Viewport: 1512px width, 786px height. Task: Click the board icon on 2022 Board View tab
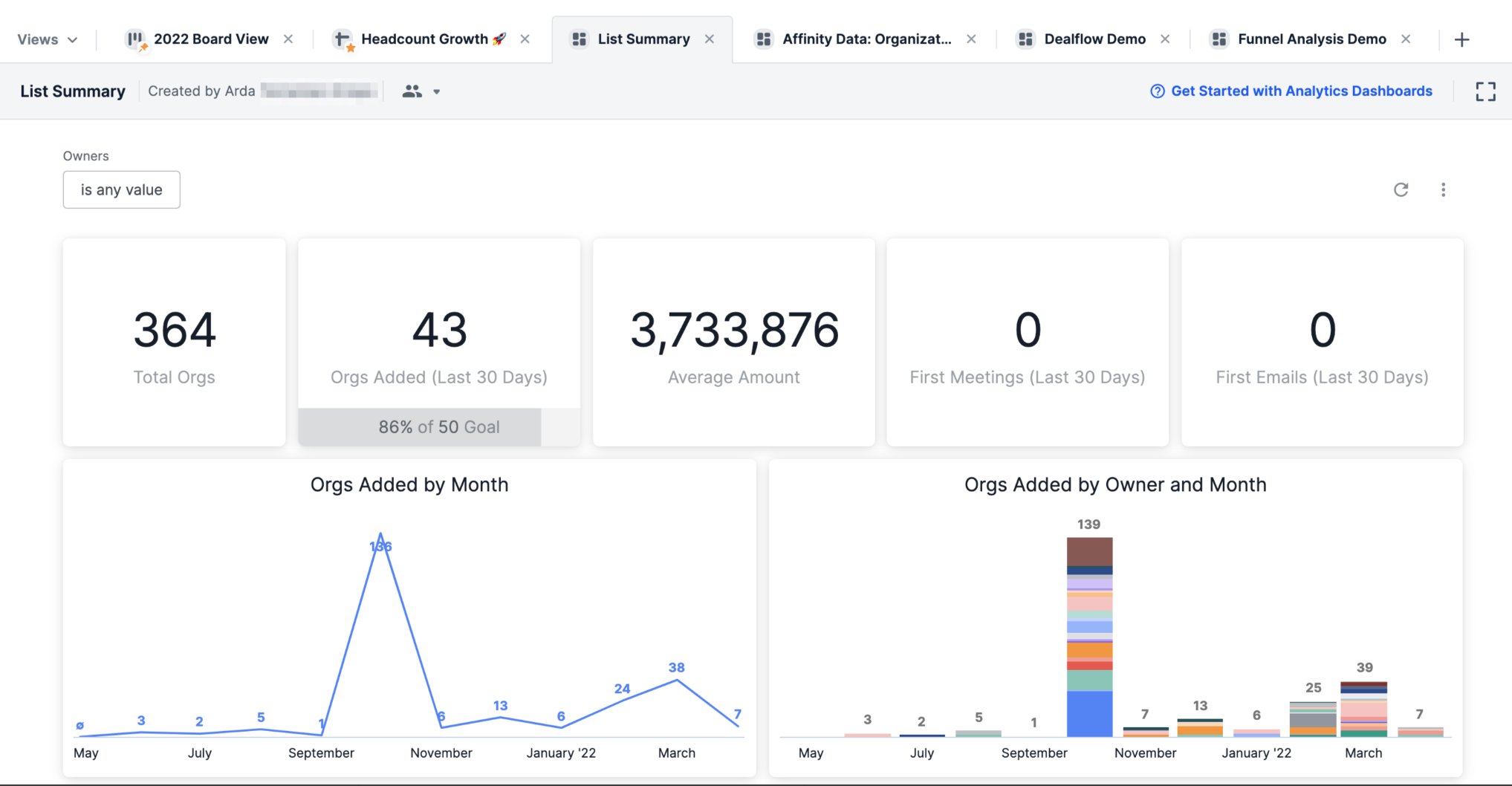(x=135, y=39)
